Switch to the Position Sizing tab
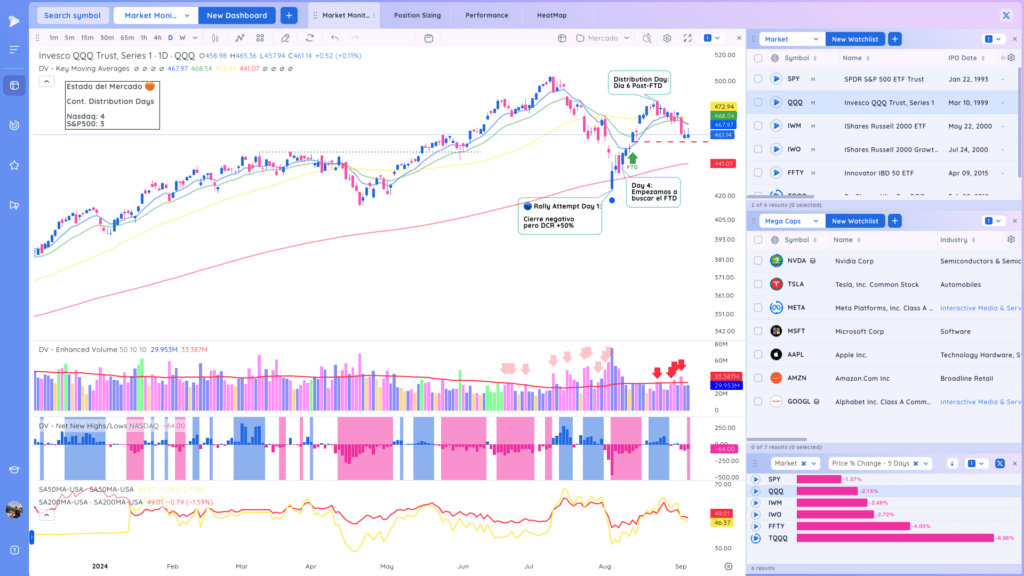This screenshot has height=576, width=1024. pos(417,15)
